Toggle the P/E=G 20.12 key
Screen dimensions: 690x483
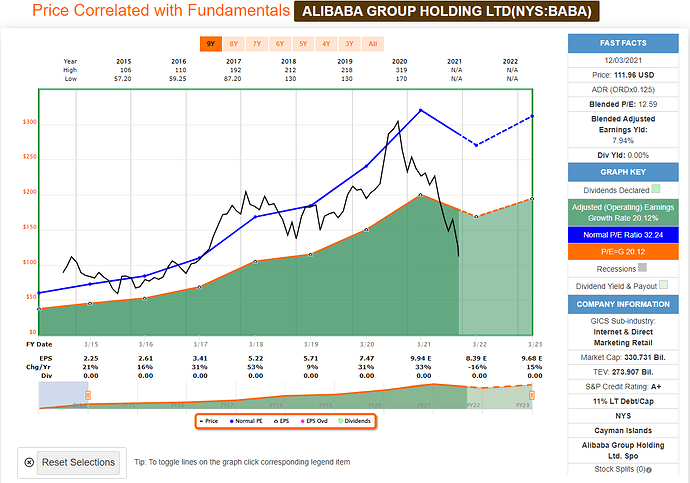point(623,252)
